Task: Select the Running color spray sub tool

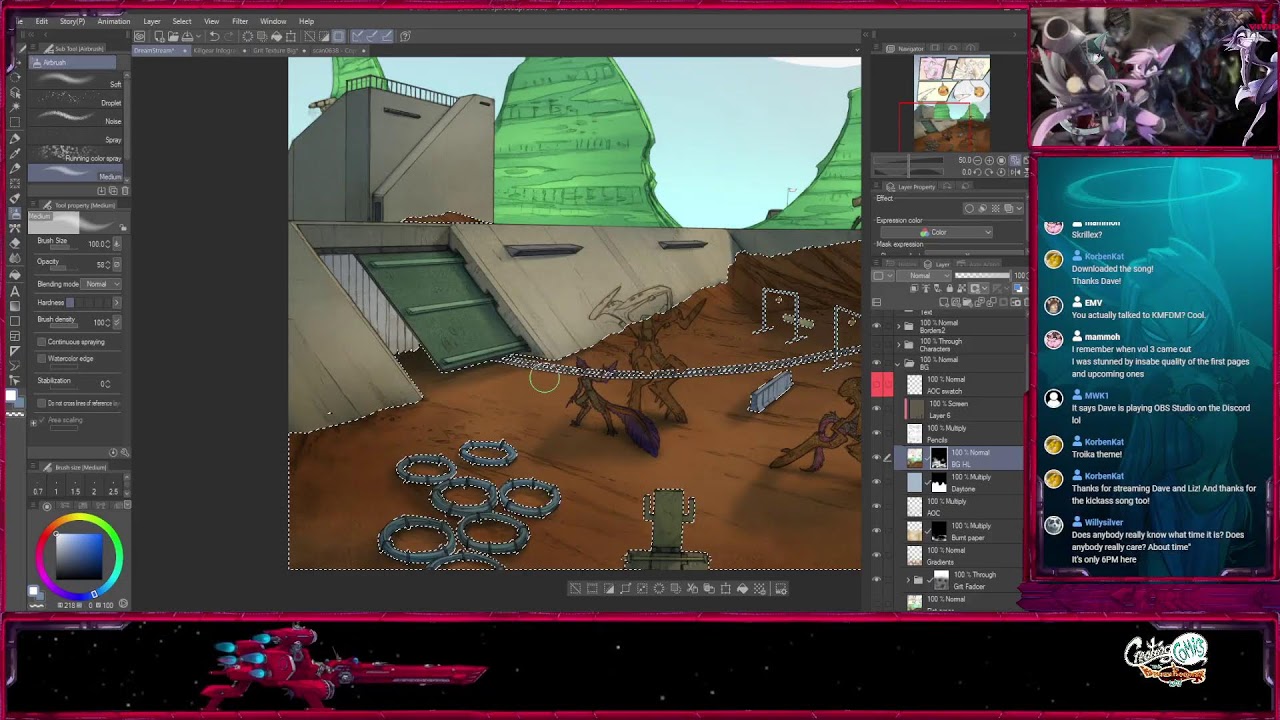Action: click(x=77, y=155)
